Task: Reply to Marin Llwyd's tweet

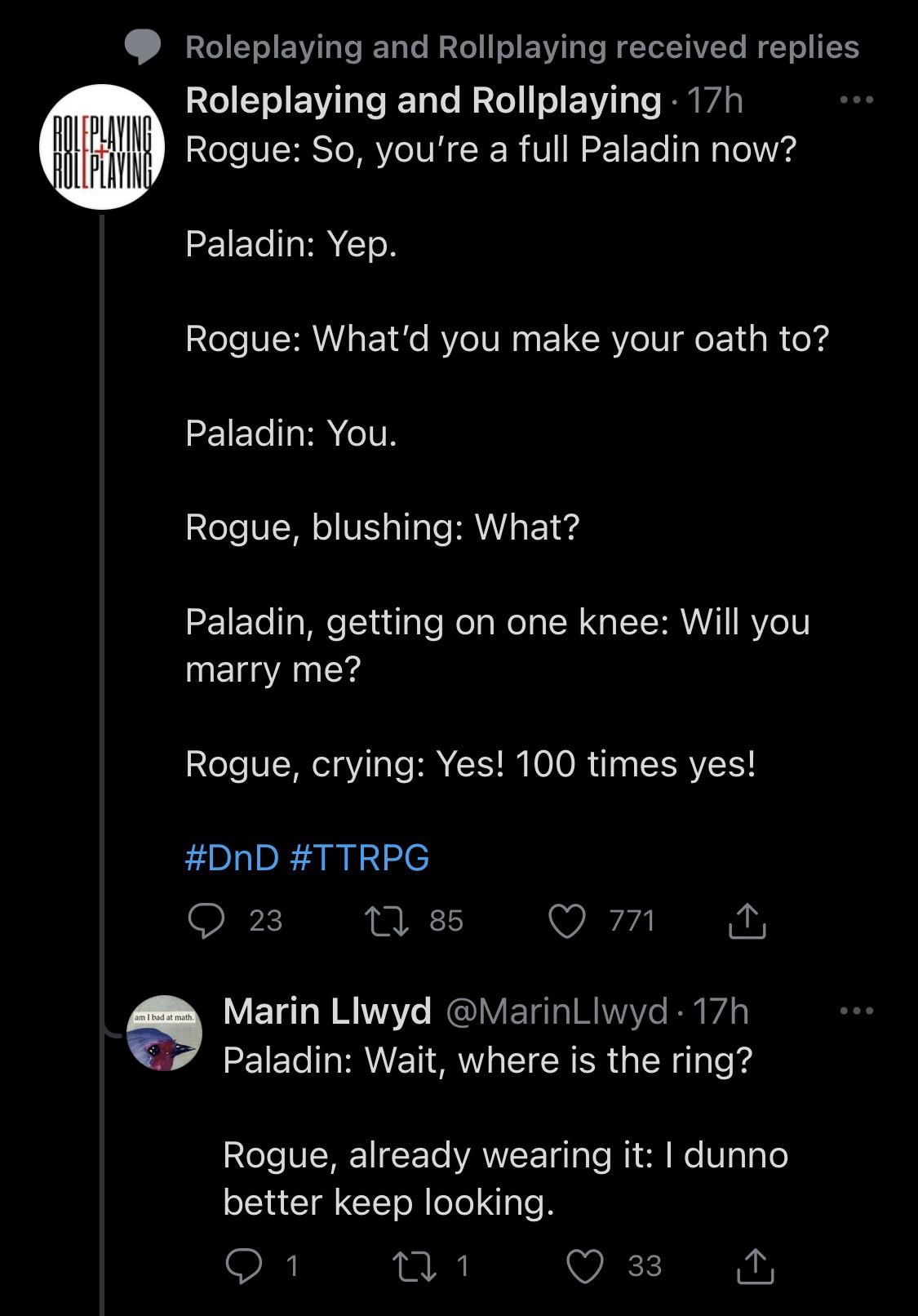Action: coord(244,1266)
